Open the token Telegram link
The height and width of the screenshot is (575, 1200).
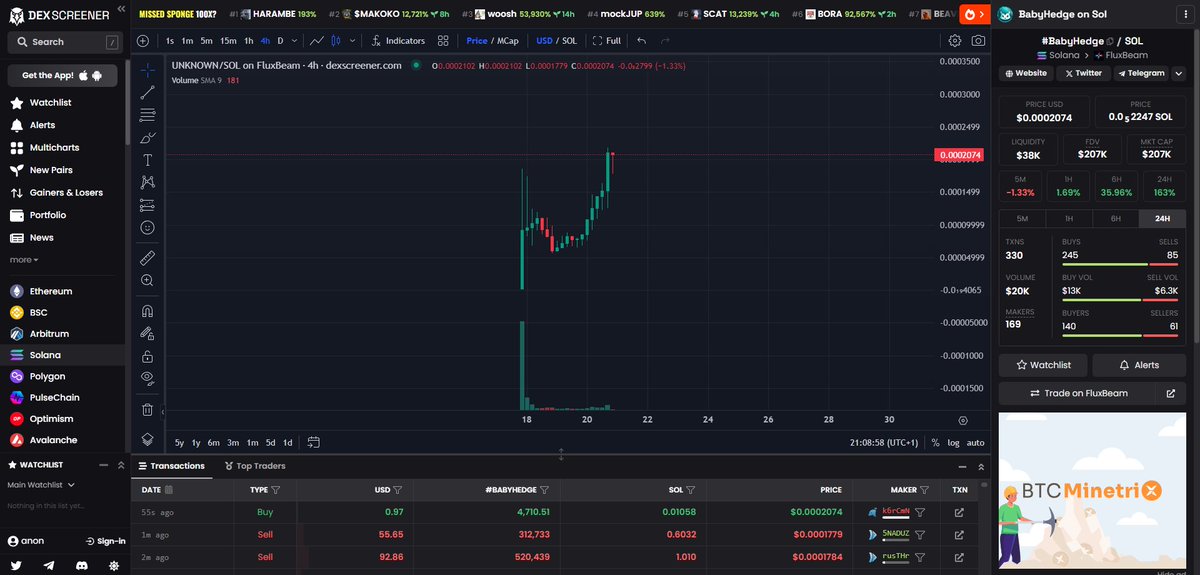pos(1142,73)
